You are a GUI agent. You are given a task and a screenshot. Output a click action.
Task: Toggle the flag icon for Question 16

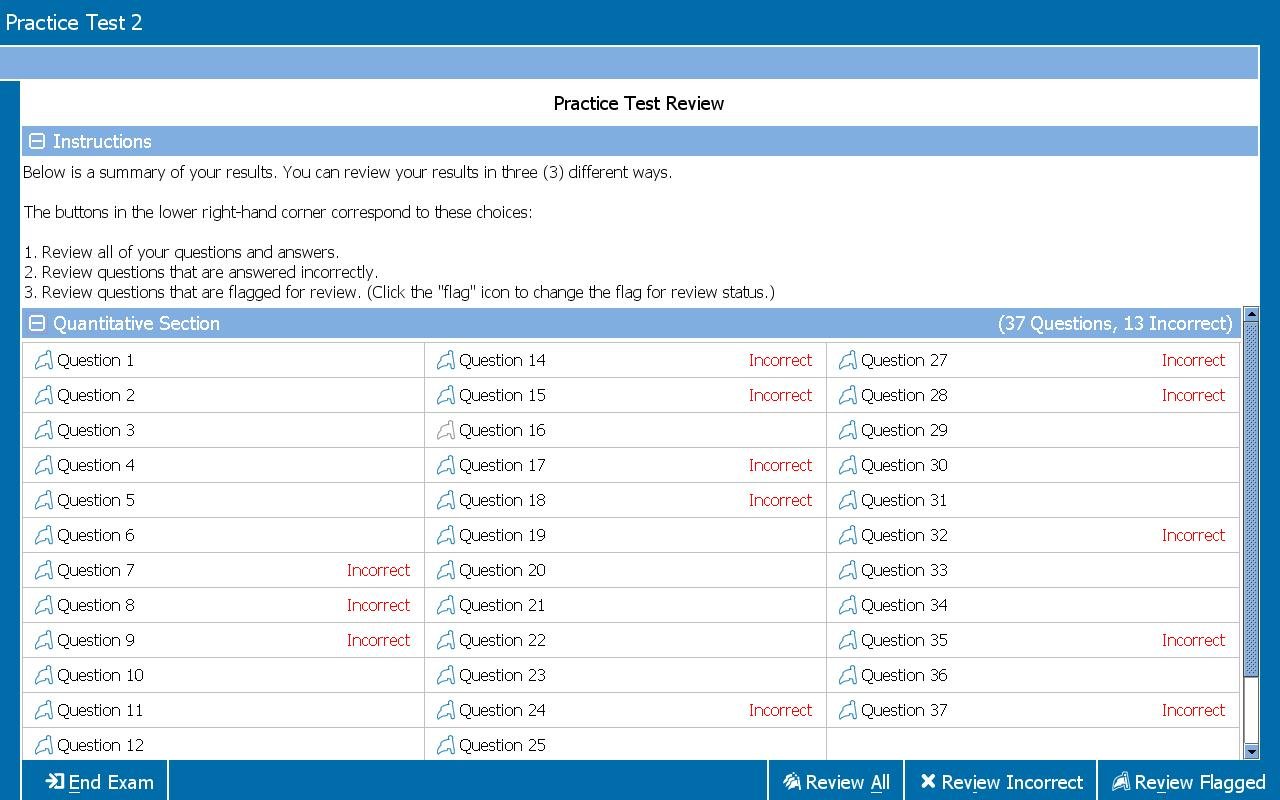445,431
